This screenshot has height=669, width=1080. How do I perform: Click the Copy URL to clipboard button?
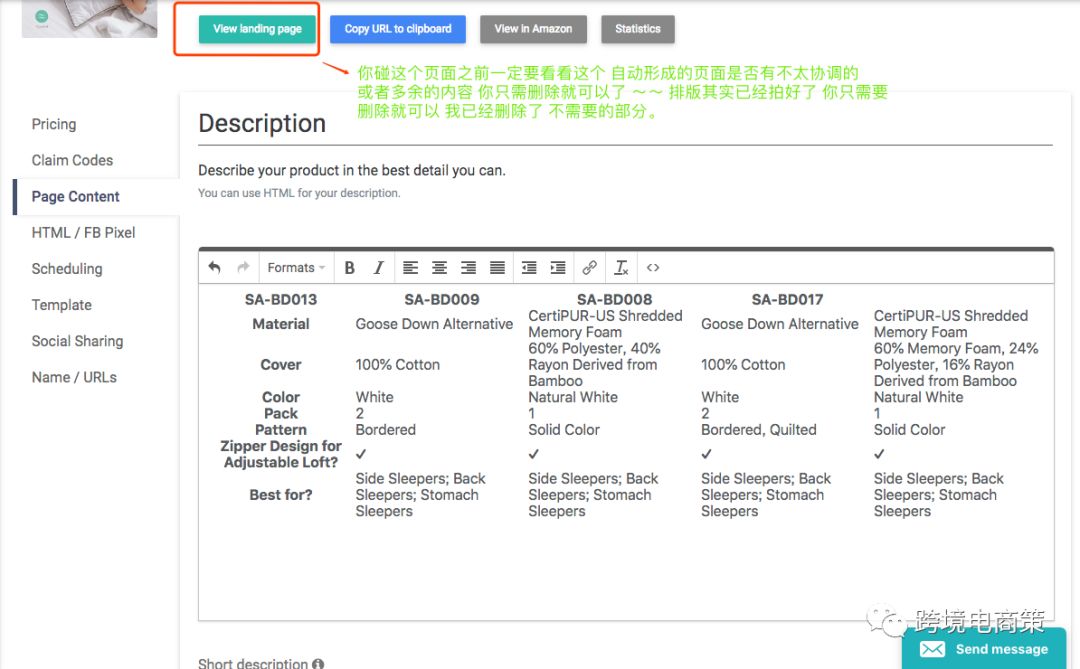[397, 29]
